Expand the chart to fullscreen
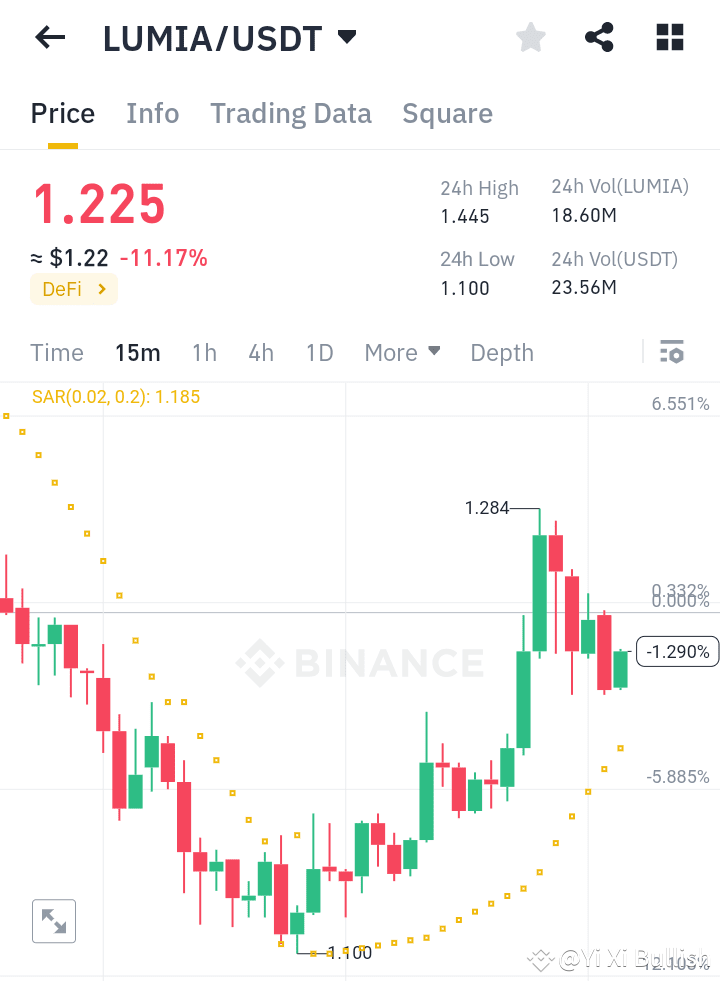 pos(54,921)
